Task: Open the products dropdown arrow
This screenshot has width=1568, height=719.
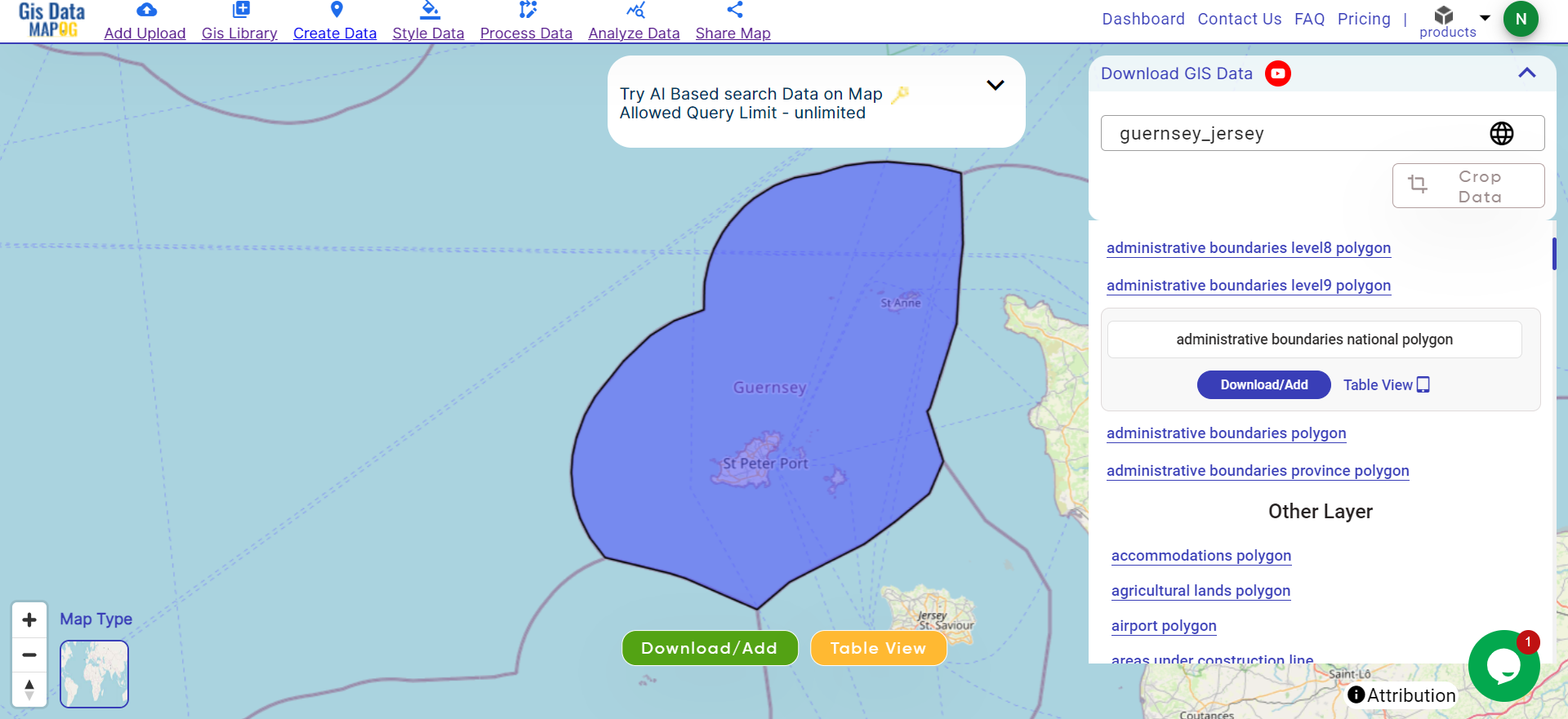Action: (x=1485, y=17)
